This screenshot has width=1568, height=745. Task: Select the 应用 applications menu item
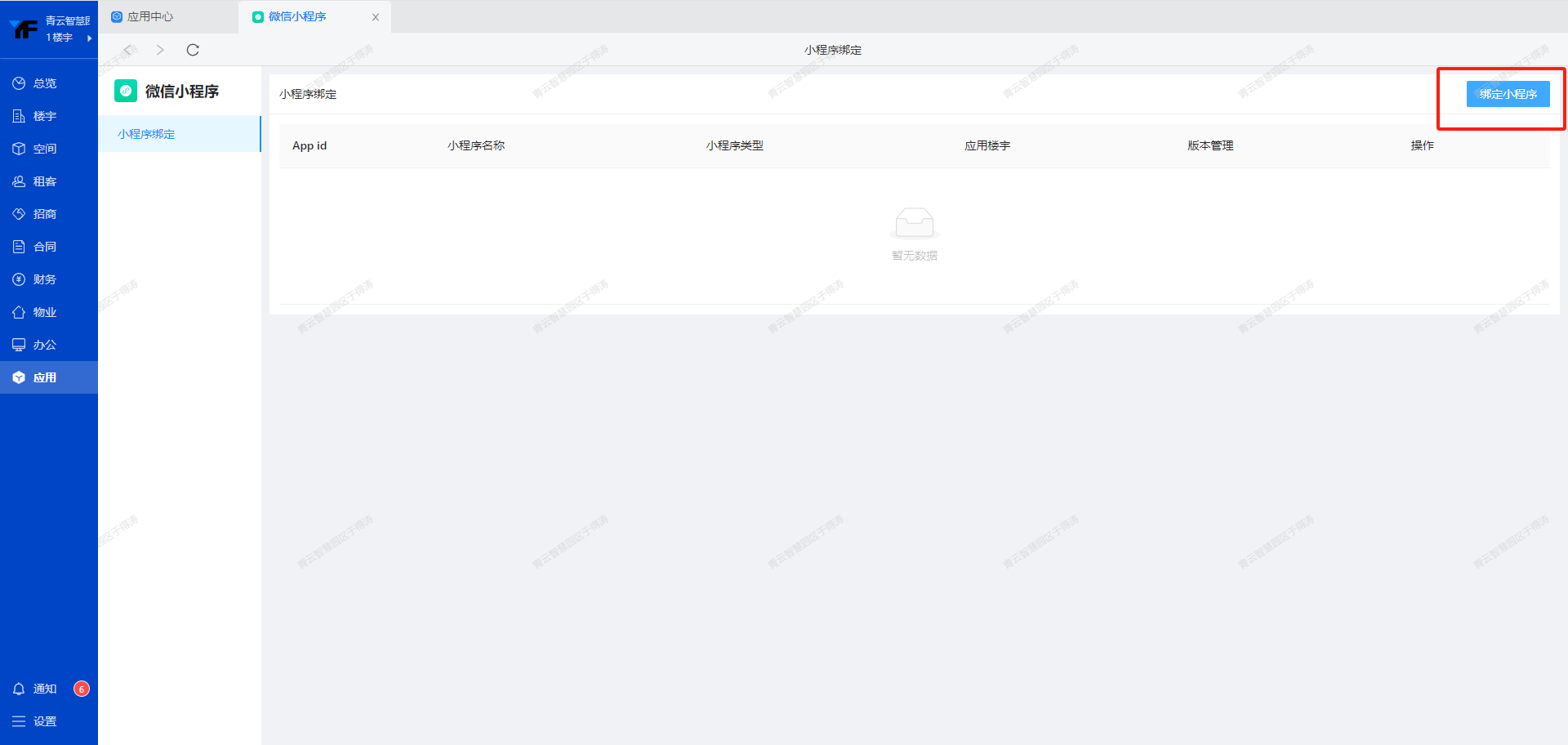pos(44,377)
